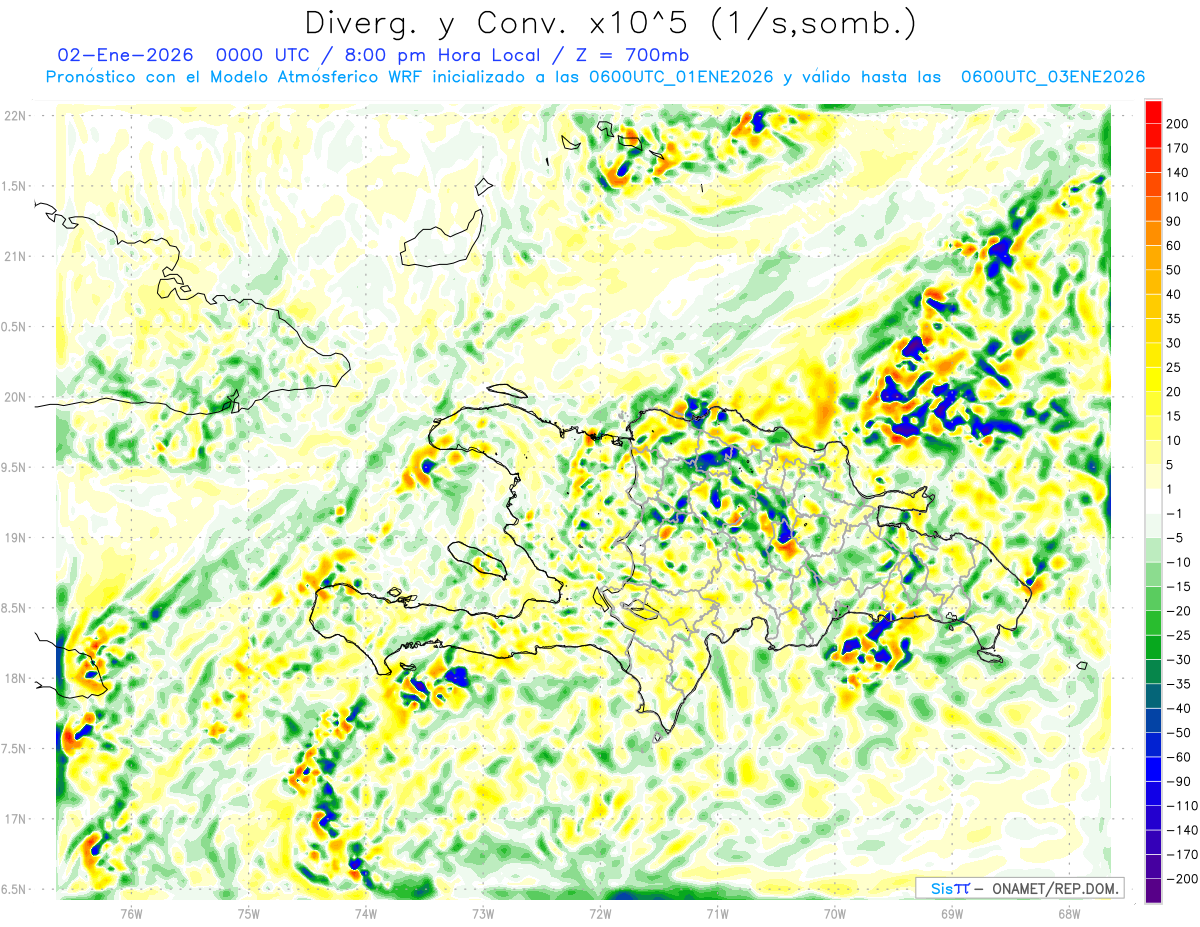The width and height of the screenshot is (1200, 927).
Task: Click the 'Z = 700mb' level label
Action: pyautogui.click(x=632, y=55)
